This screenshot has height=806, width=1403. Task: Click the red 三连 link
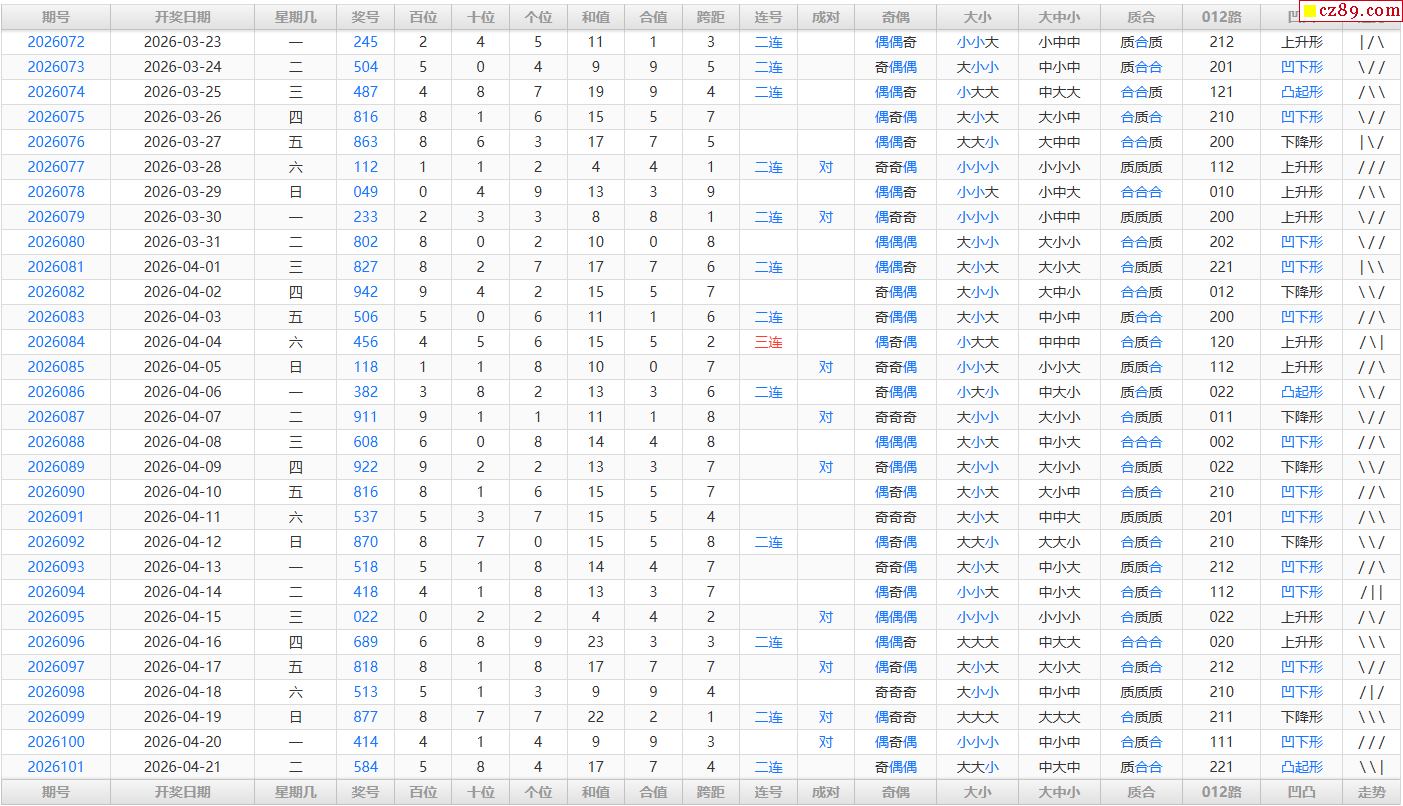(768, 342)
